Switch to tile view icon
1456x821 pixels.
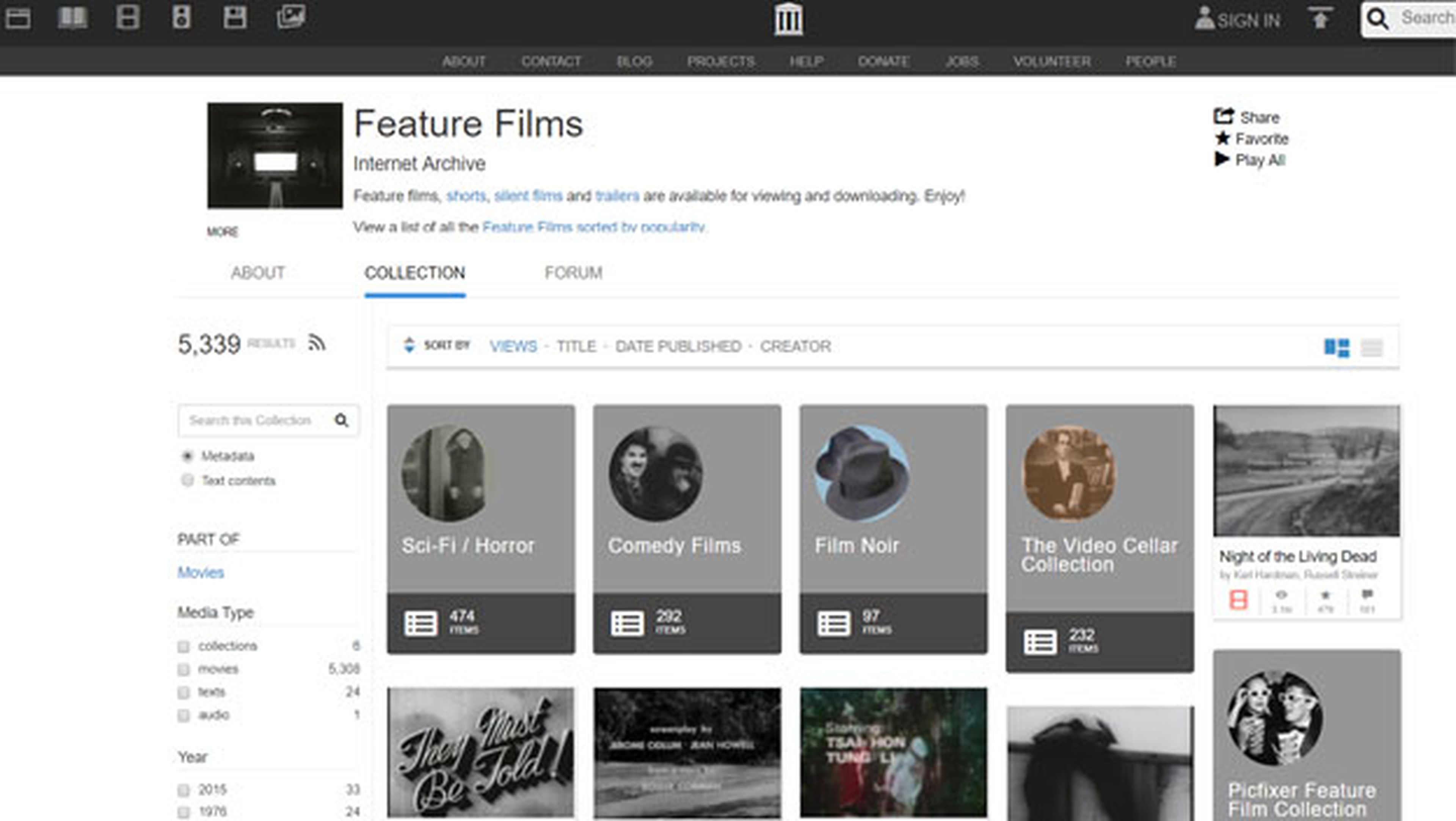click(1337, 348)
